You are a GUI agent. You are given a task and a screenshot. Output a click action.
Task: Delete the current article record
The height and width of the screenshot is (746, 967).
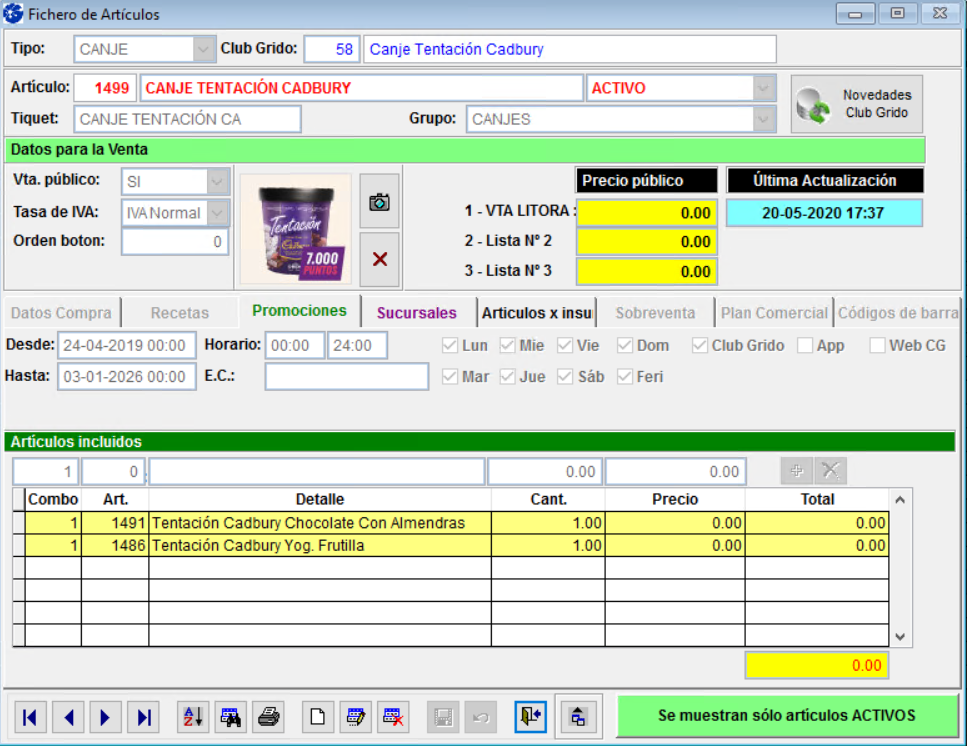(x=393, y=717)
